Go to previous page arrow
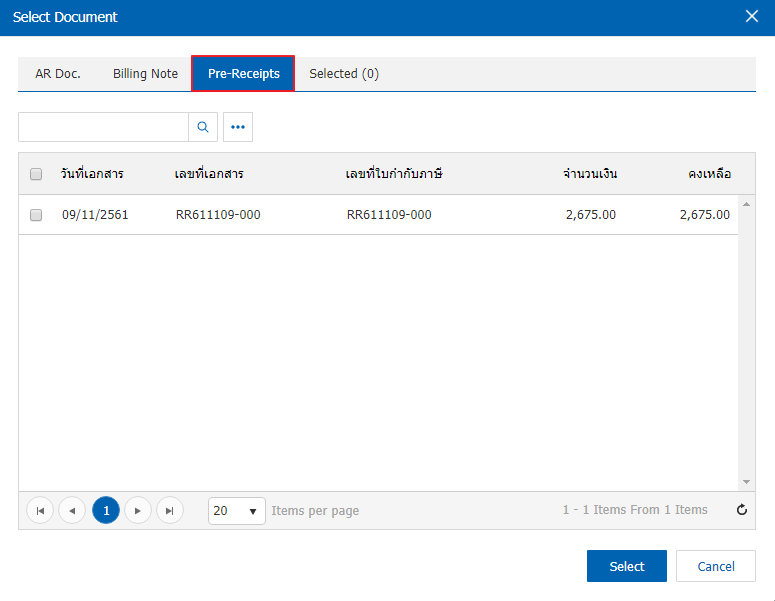This screenshot has height=601, width=775. [72, 511]
